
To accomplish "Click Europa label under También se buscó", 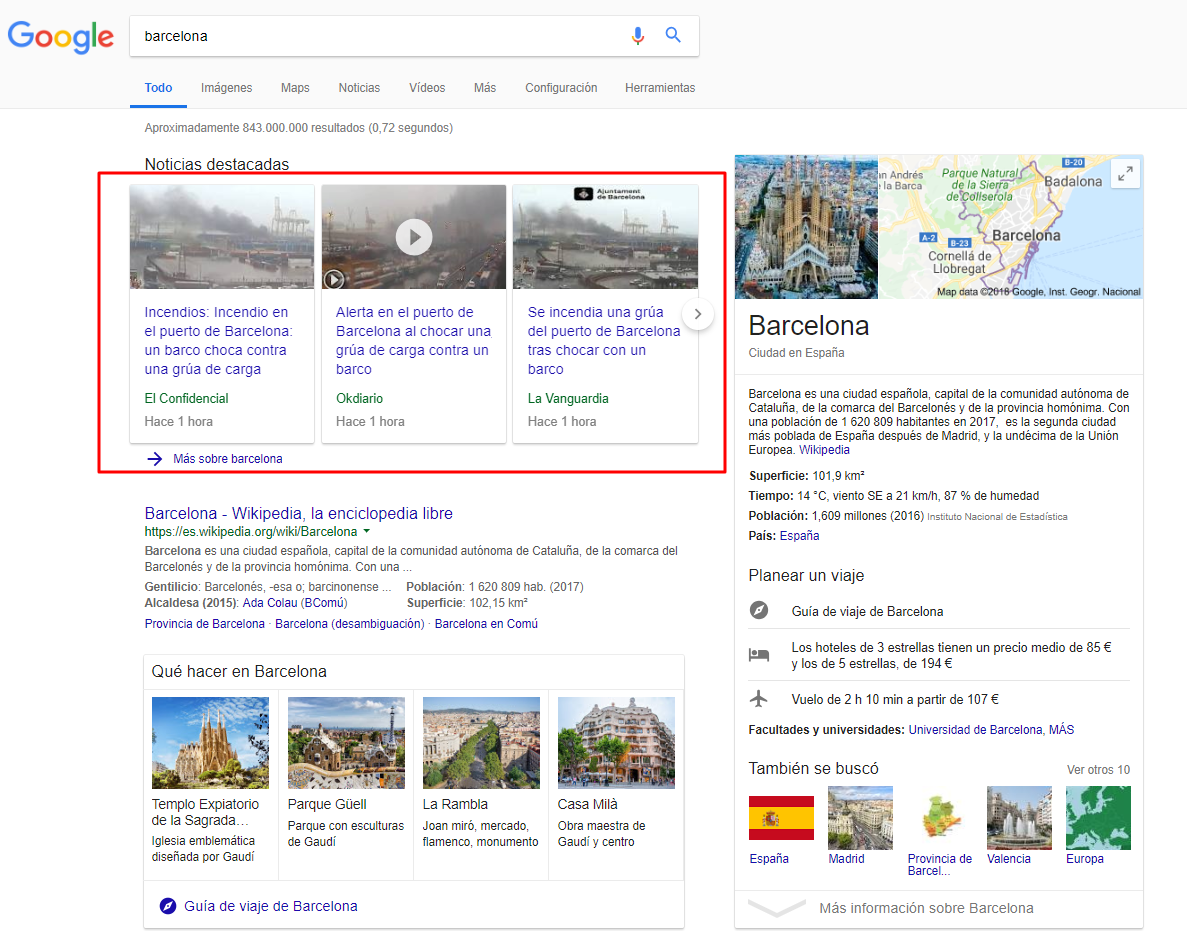I will (x=1085, y=859).
